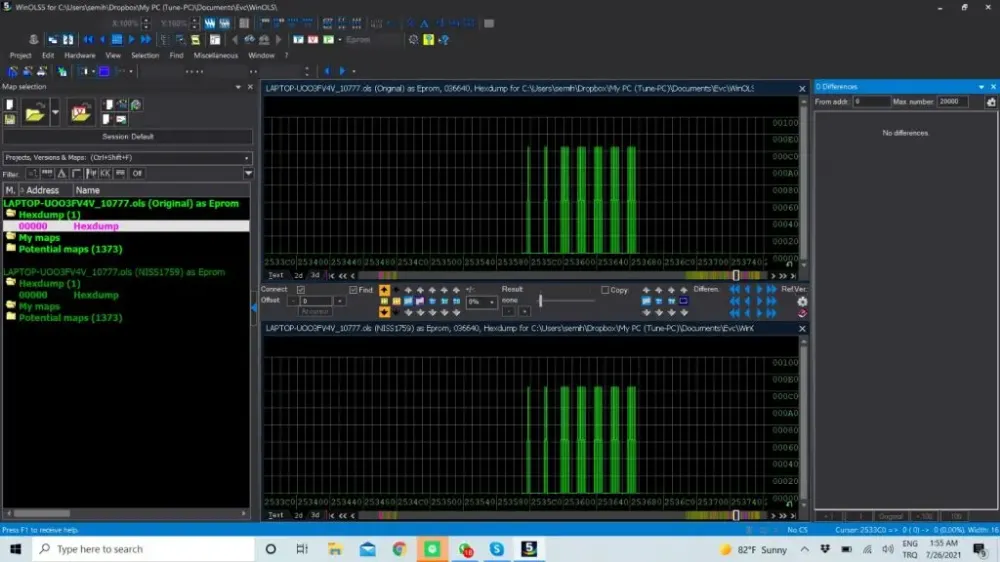Click the green P toolbar icon
The width and height of the screenshot is (1000, 562).
tap(328, 40)
